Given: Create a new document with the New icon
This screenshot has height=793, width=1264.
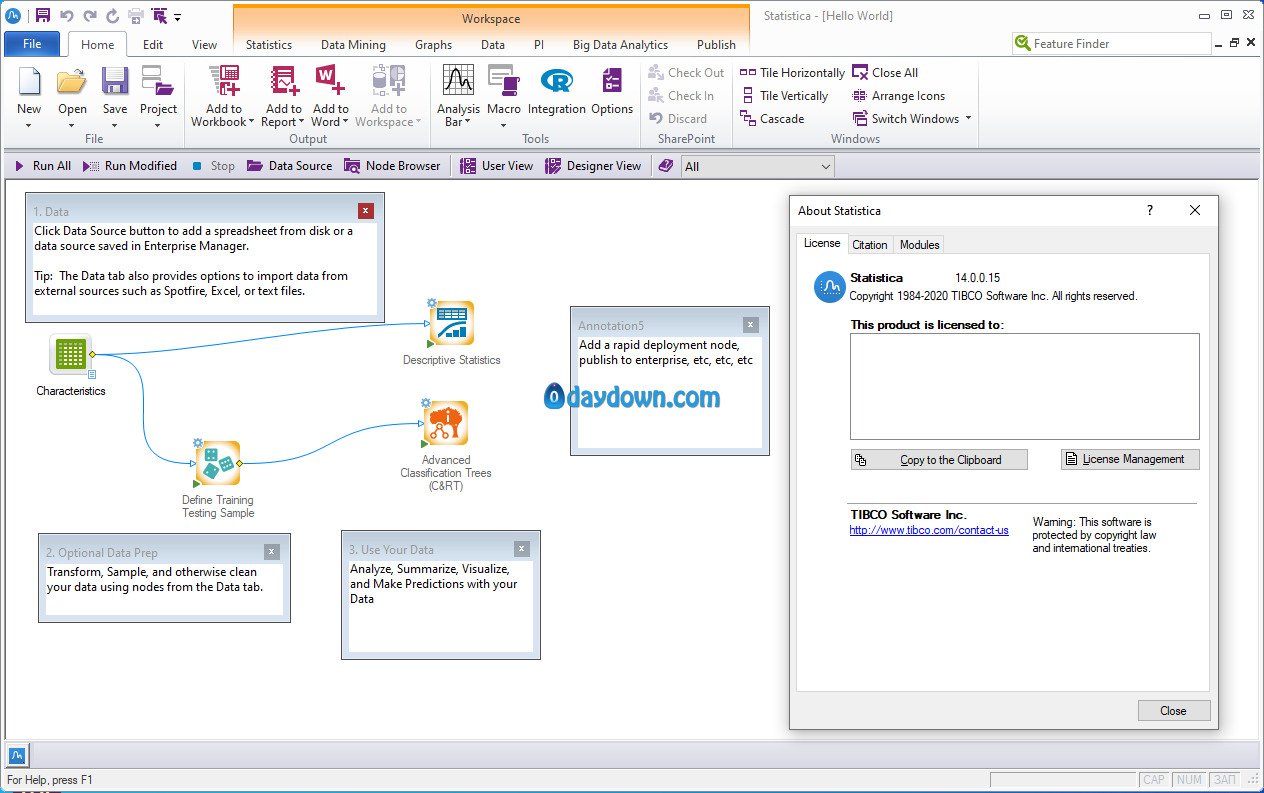Looking at the screenshot, I should click(29, 82).
